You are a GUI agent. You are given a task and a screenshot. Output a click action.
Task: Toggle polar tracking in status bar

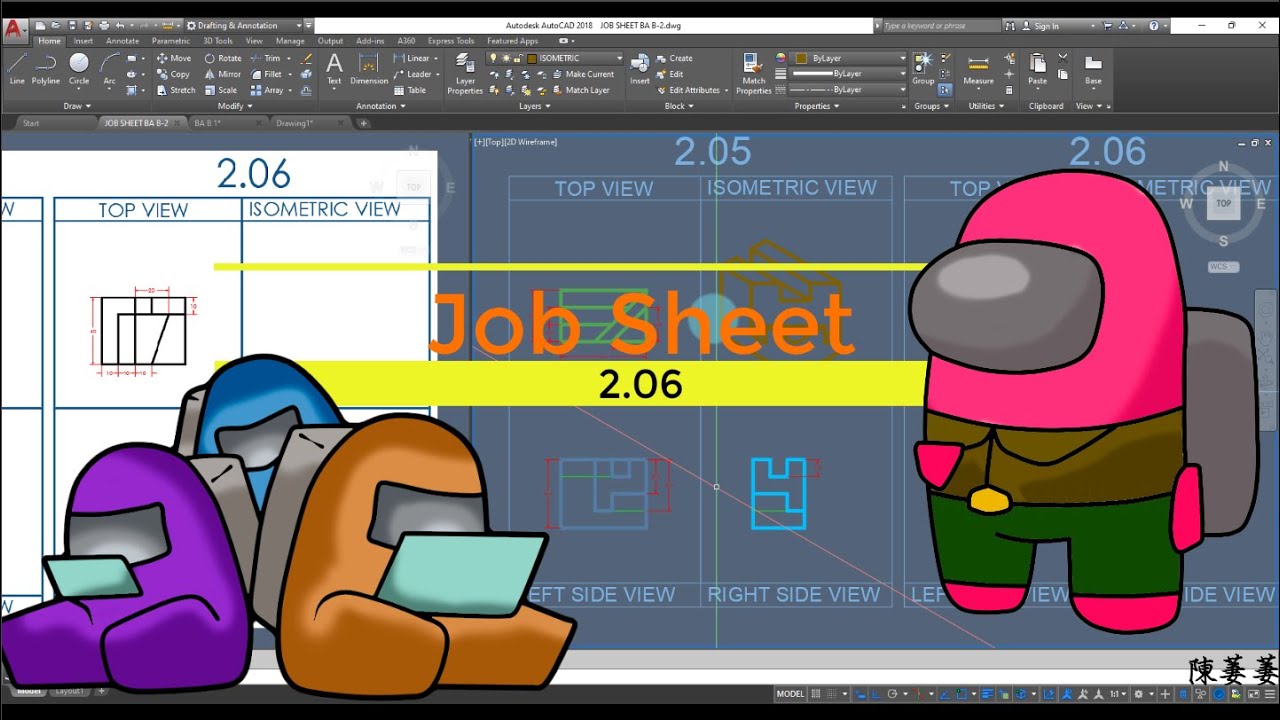coord(892,694)
